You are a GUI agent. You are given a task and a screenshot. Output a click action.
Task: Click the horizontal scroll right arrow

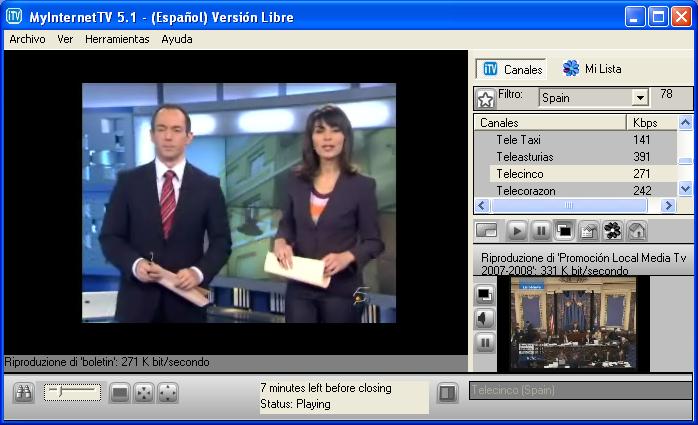pos(668,205)
